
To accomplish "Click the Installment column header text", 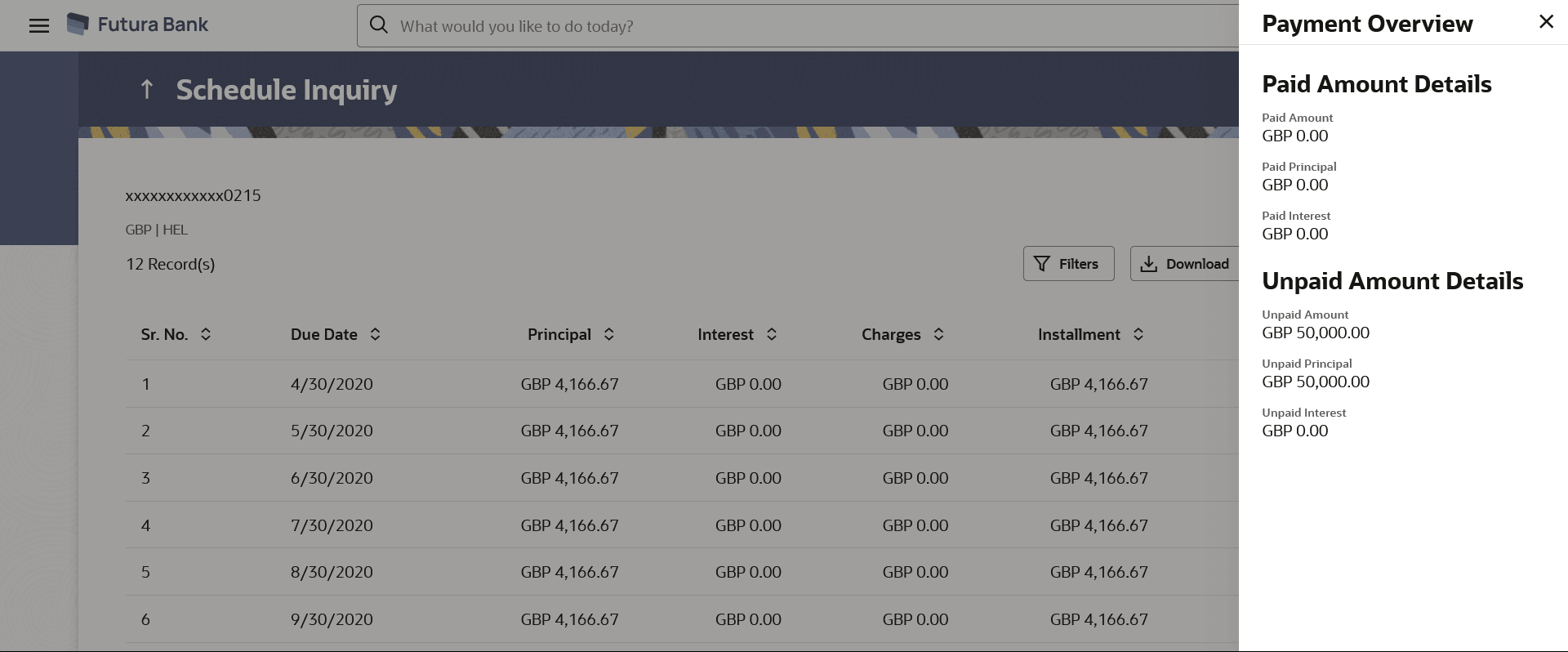I will coord(1079,334).
